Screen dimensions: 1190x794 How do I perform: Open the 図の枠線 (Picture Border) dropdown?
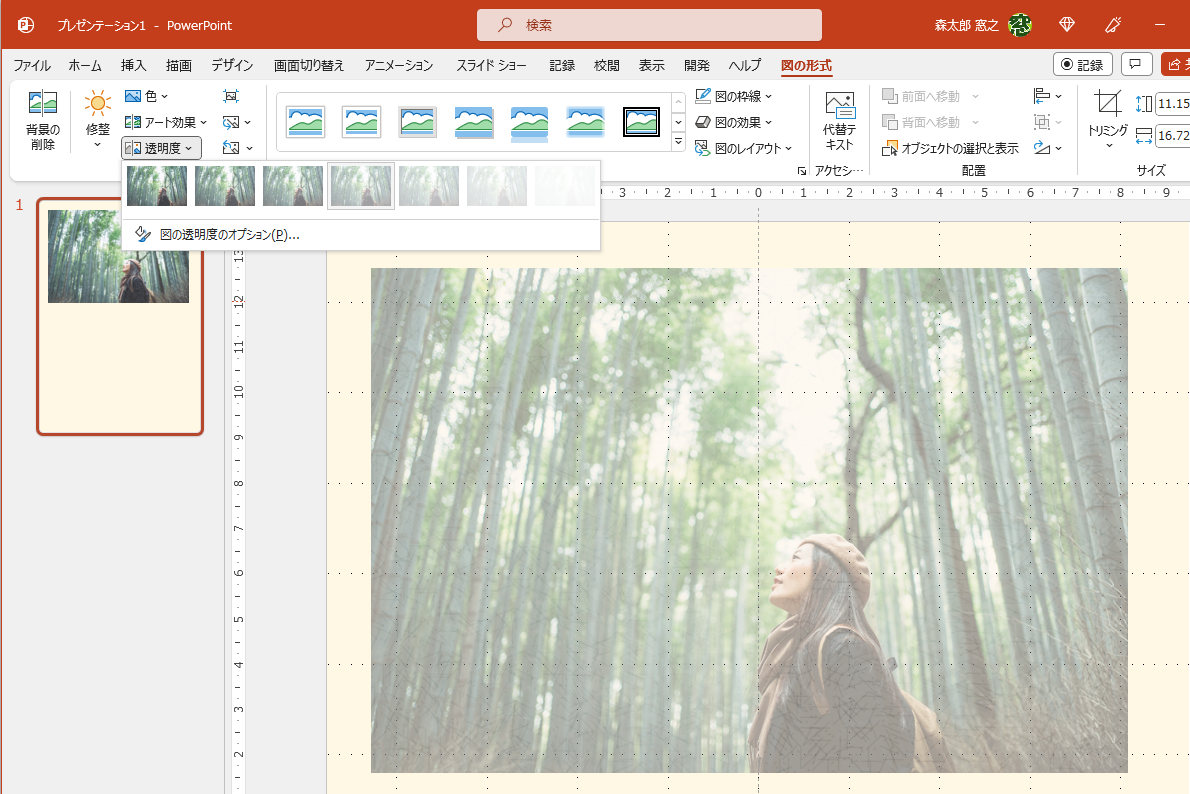[733, 96]
